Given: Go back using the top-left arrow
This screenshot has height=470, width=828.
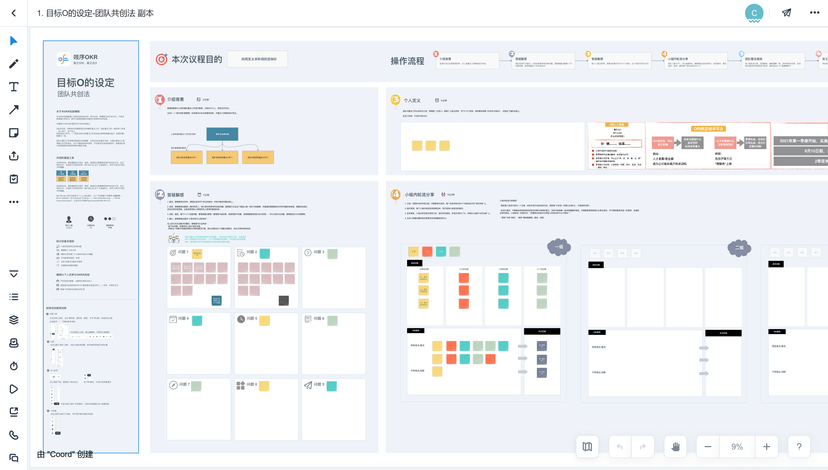Looking at the screenshot, I should click(x=14, y=13).
